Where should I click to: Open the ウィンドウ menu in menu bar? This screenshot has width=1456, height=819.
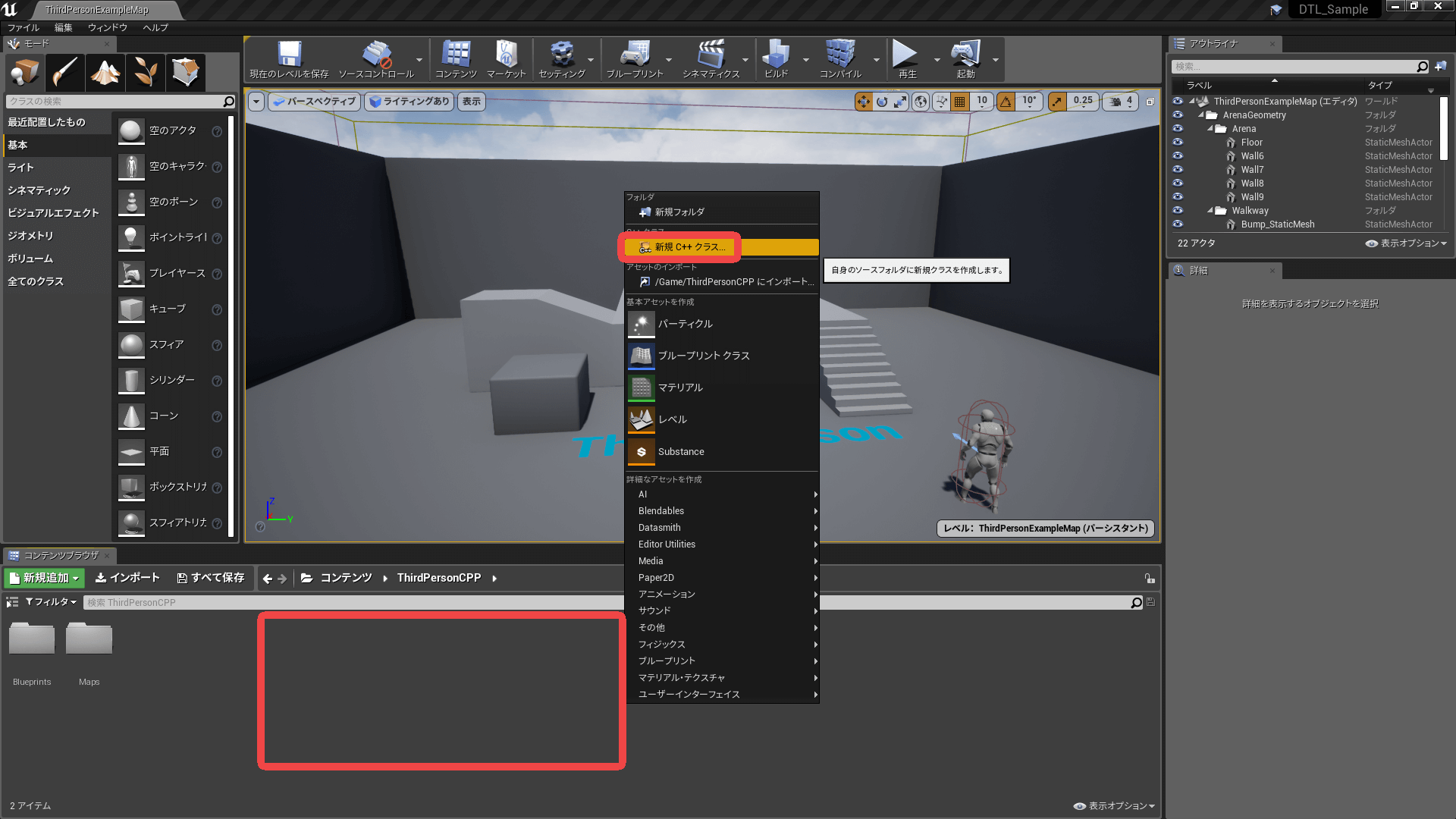pyautogui.click(x=107, y=27)
